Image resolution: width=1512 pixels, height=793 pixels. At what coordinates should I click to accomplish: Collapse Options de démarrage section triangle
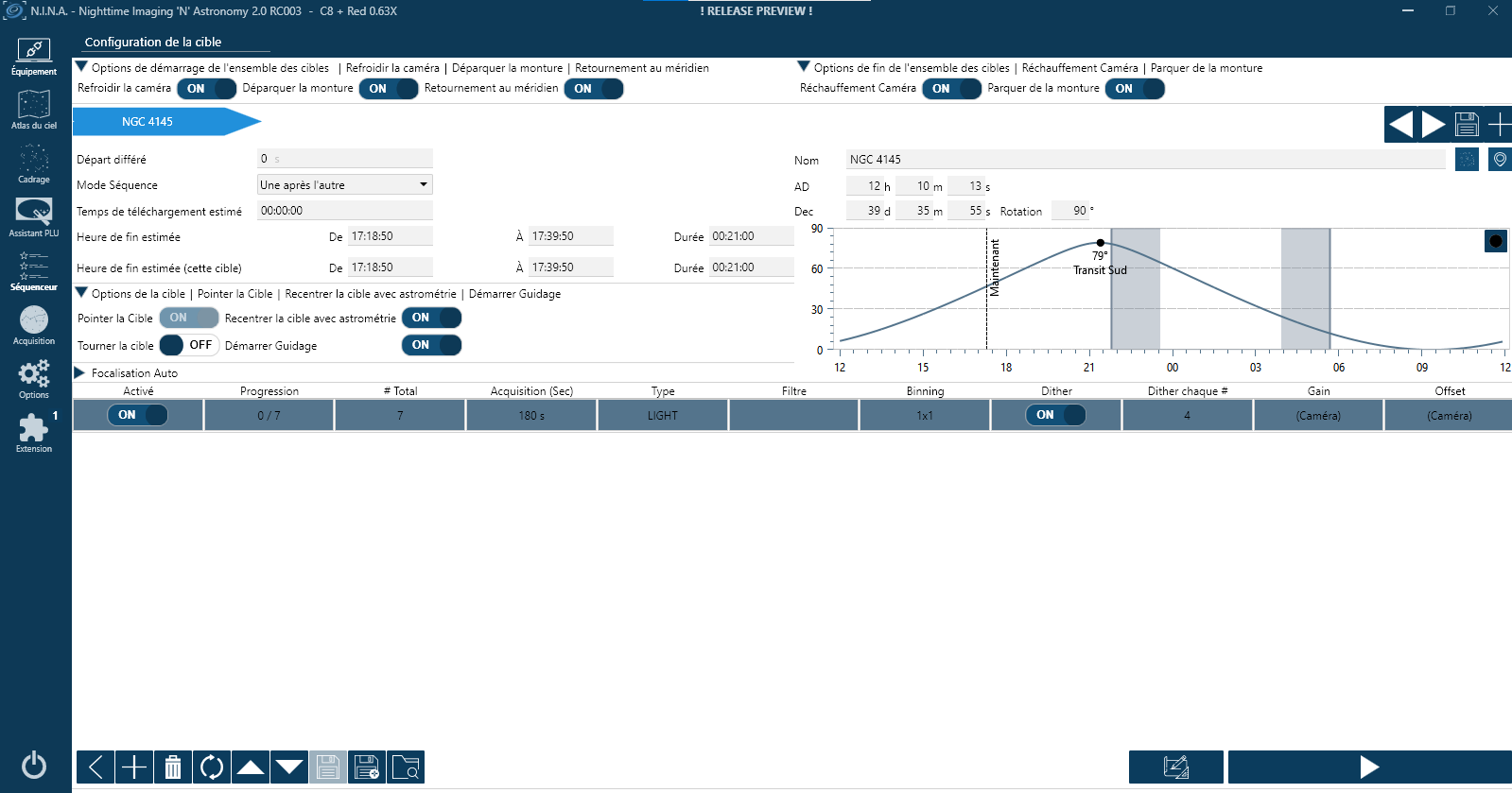tap(82, 67)
